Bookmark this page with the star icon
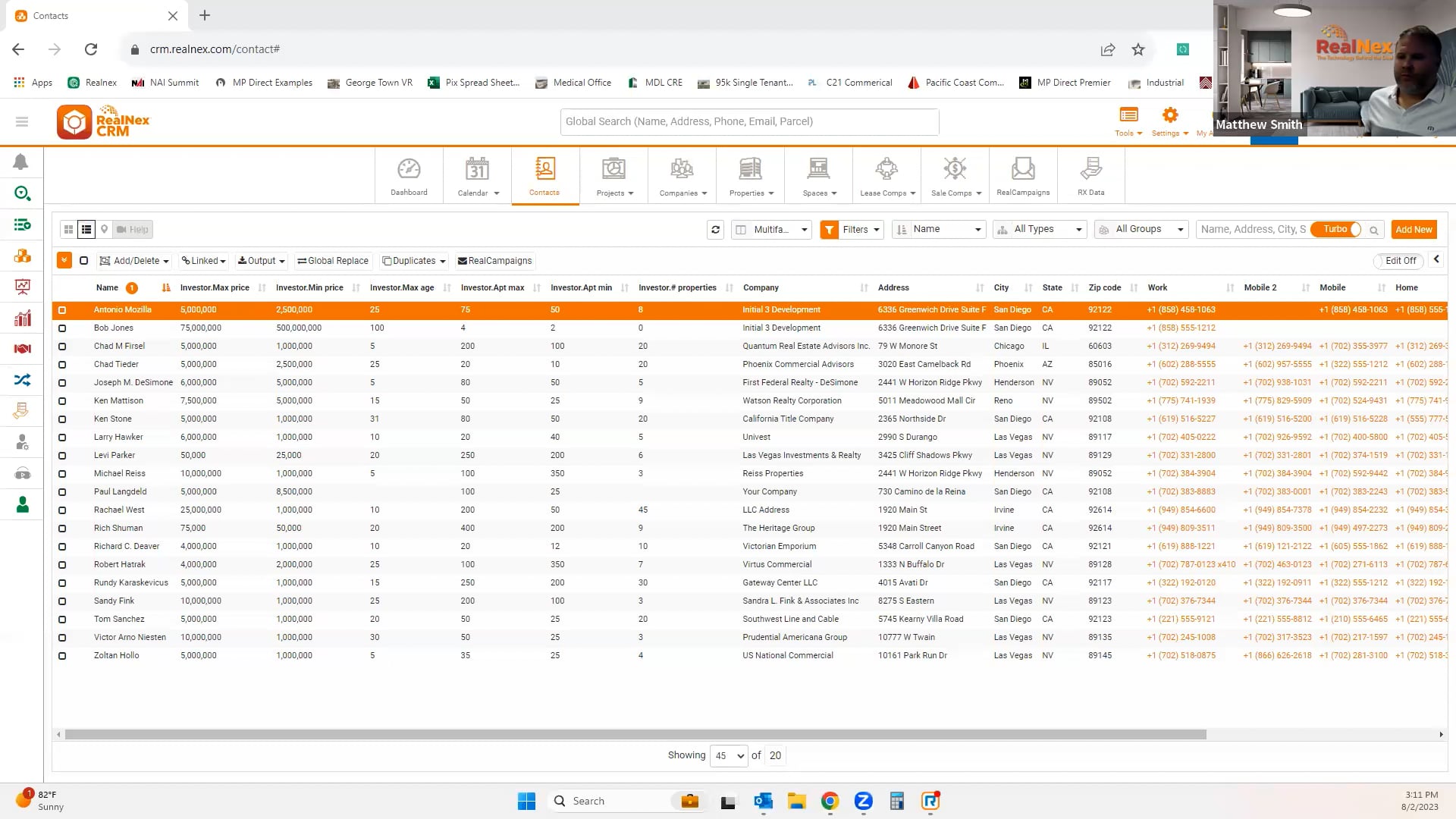Screen dimensions: 1456x819 point(1137,49)
